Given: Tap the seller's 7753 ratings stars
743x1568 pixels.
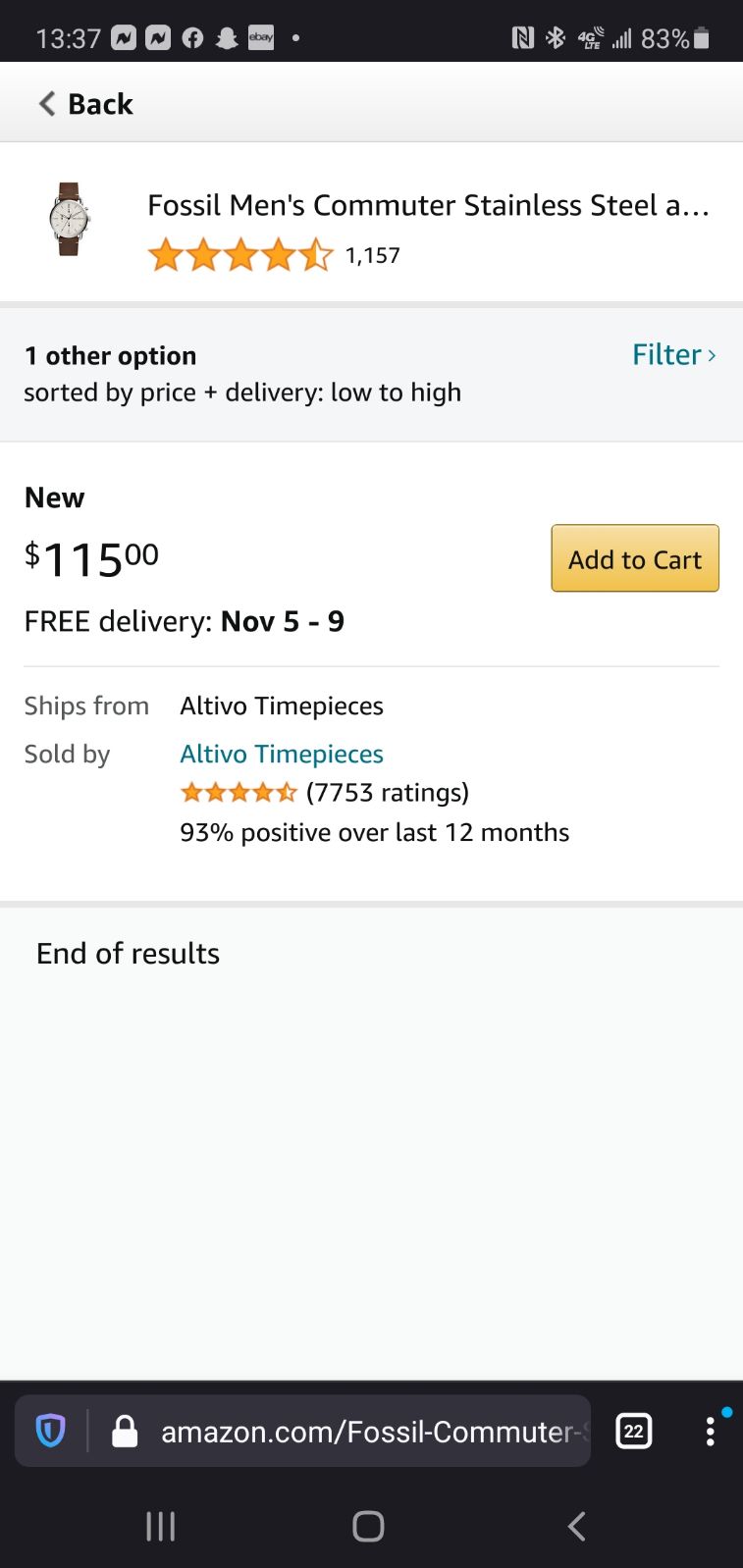Looking at the screenshot, I should pos(239,792).
